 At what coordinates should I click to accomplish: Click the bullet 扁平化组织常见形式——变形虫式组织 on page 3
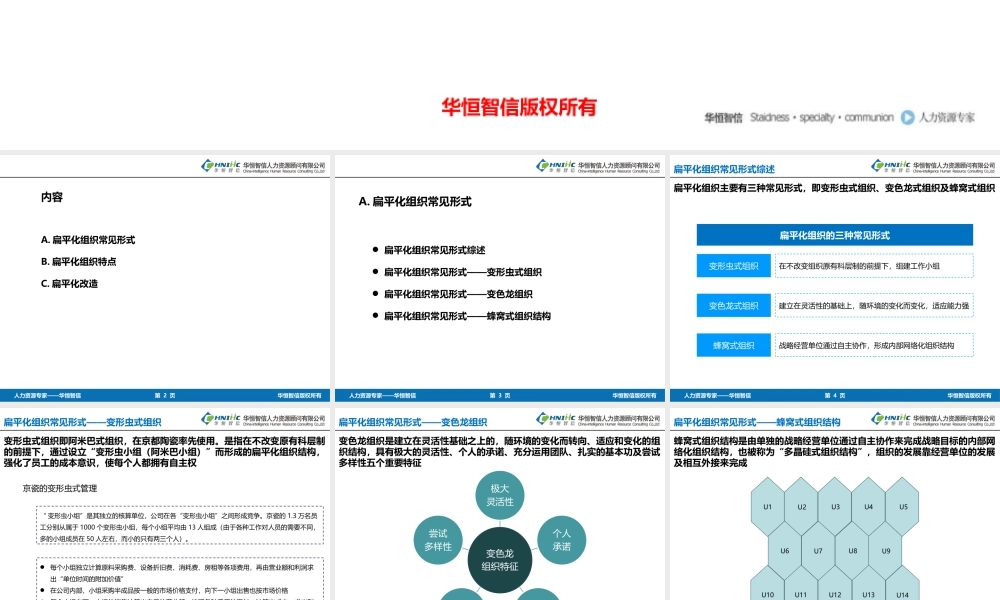pyautogui.click(x=462, y=272)
